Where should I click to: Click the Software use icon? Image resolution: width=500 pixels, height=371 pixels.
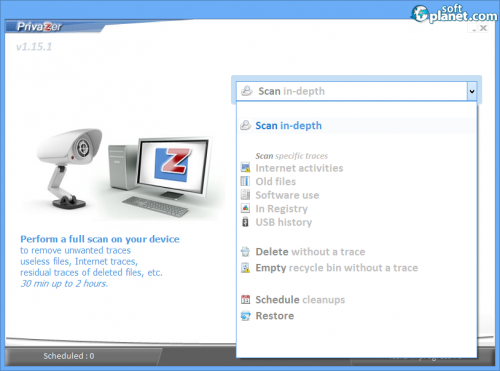click(245, 195)
